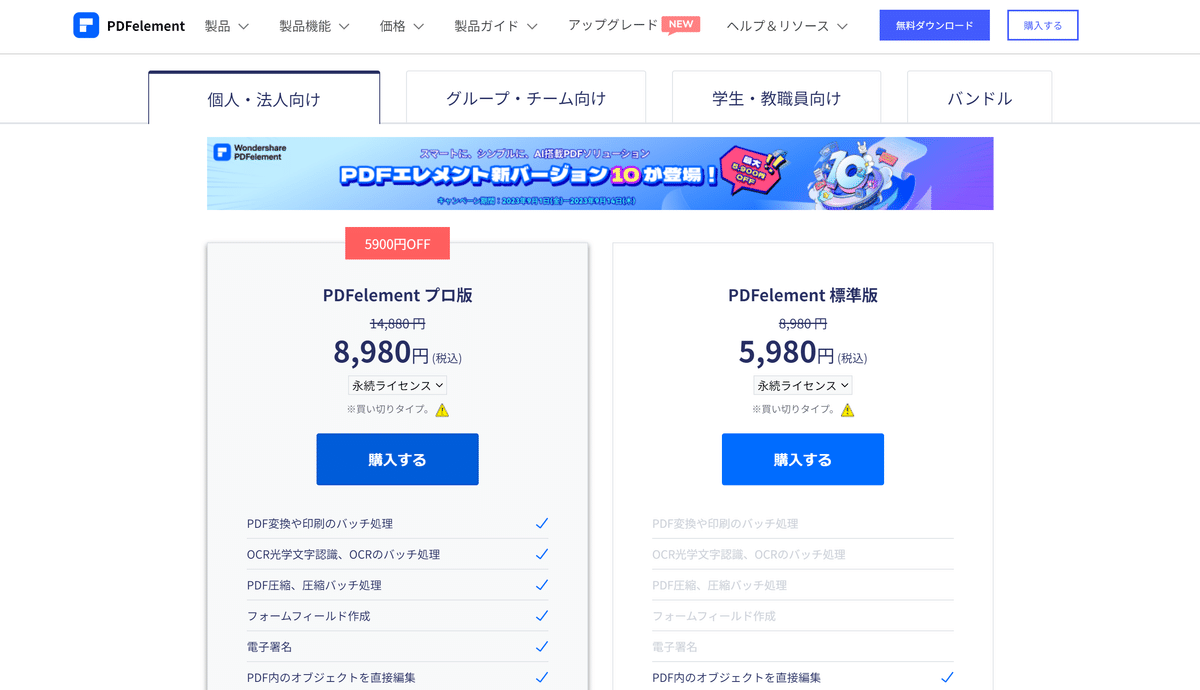Click the 無料ダウンロード button

[935, 26]
